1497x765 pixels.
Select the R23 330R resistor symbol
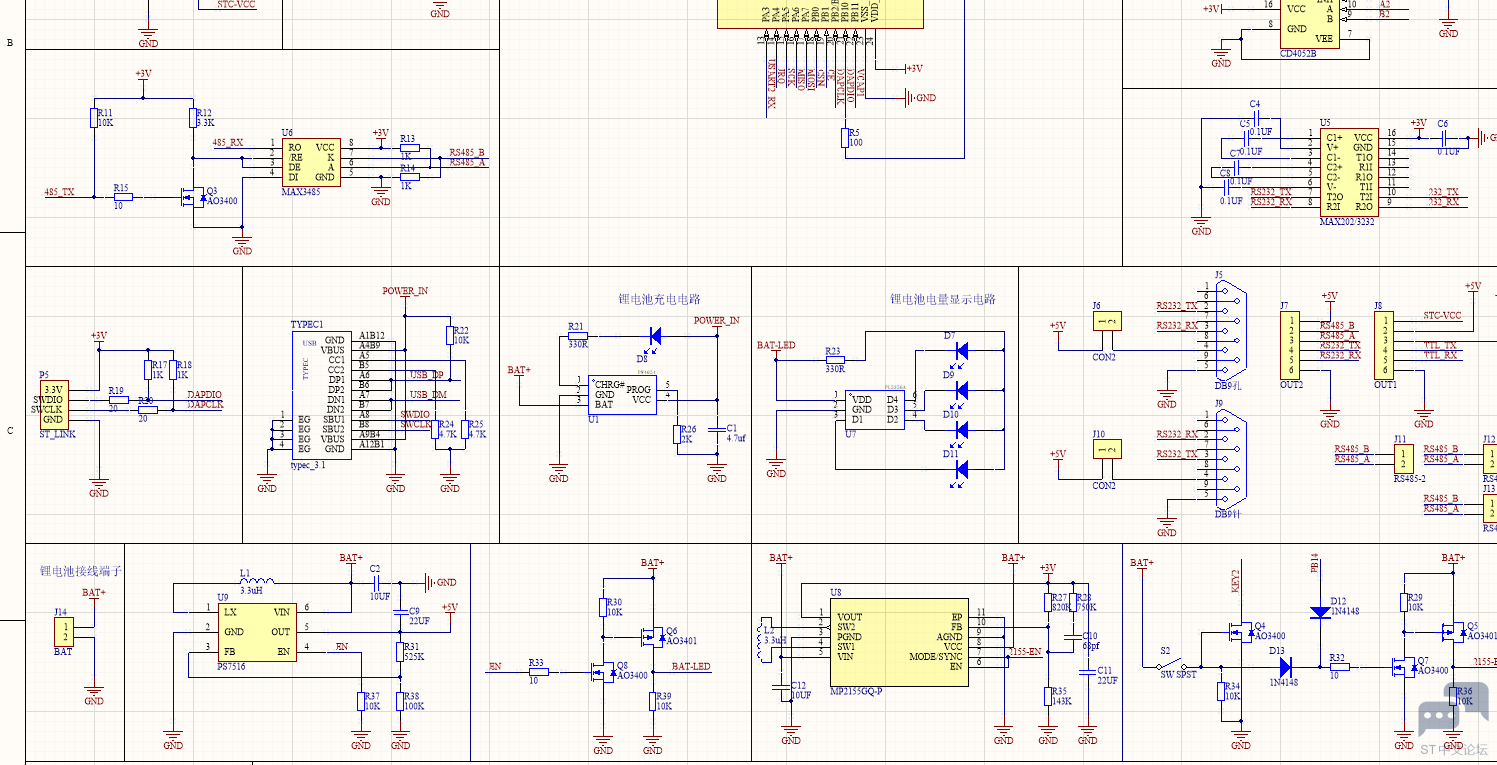click(x=833, y=360)
